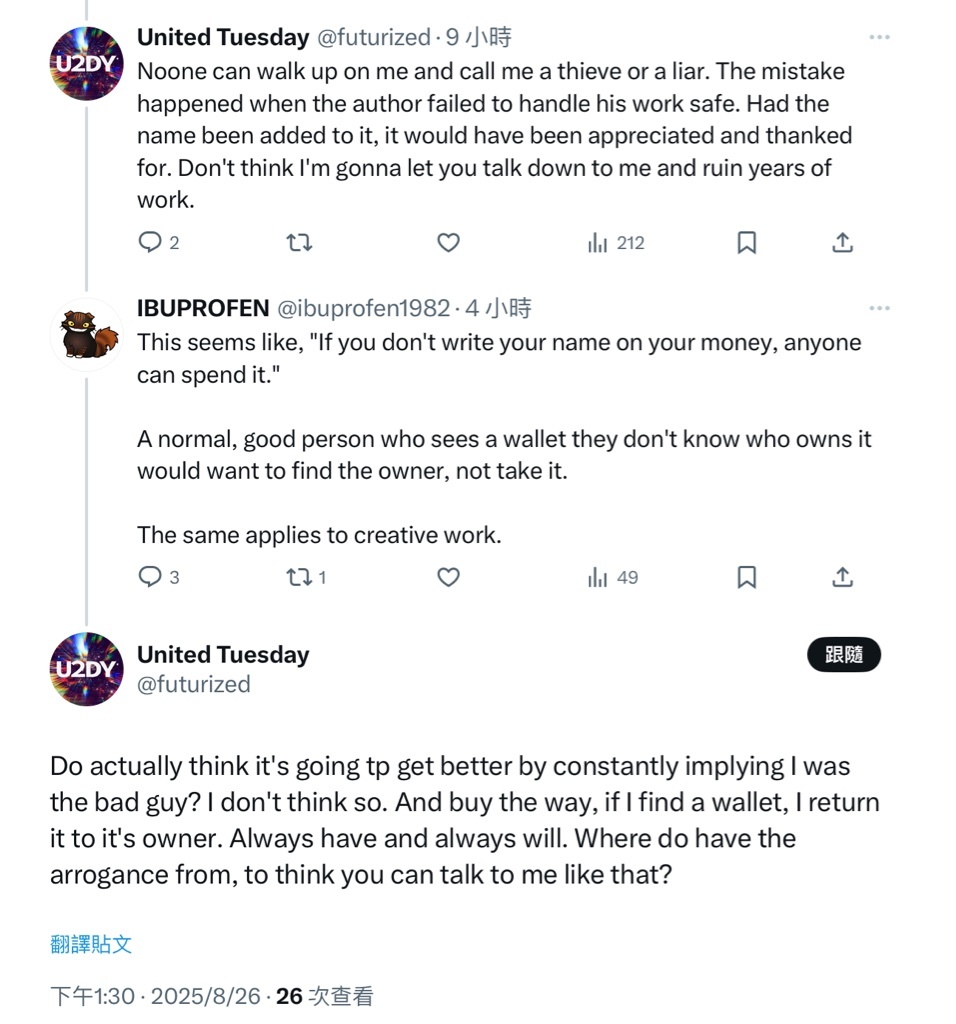Retweet IBUPROFEN's wallet analogy tweet
This screenshot has height=1024, width=956.
[299, 577]
